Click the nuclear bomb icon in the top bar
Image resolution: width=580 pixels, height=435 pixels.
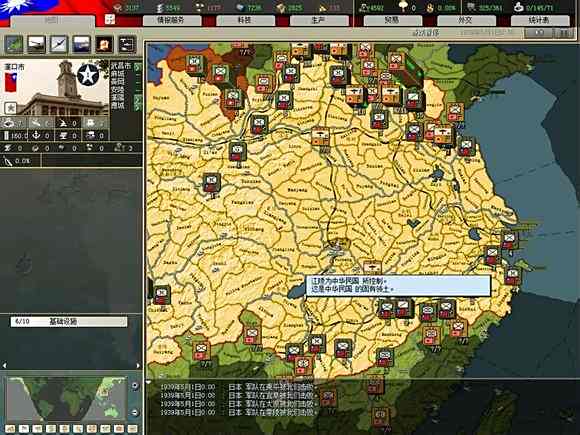pyautogui.click(x=402, y=6)
